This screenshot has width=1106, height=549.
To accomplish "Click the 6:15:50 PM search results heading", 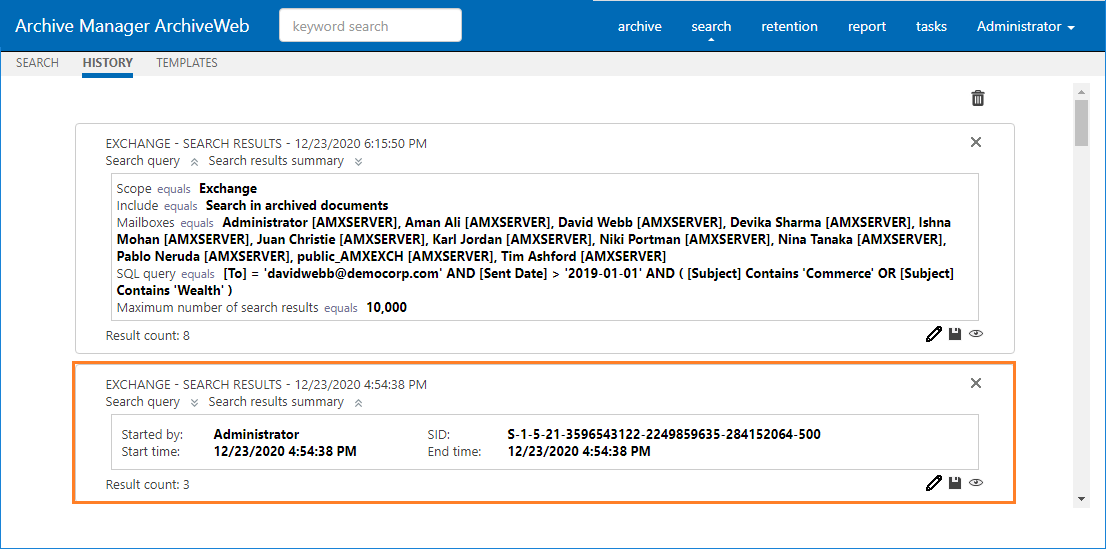I will [266, 144].
